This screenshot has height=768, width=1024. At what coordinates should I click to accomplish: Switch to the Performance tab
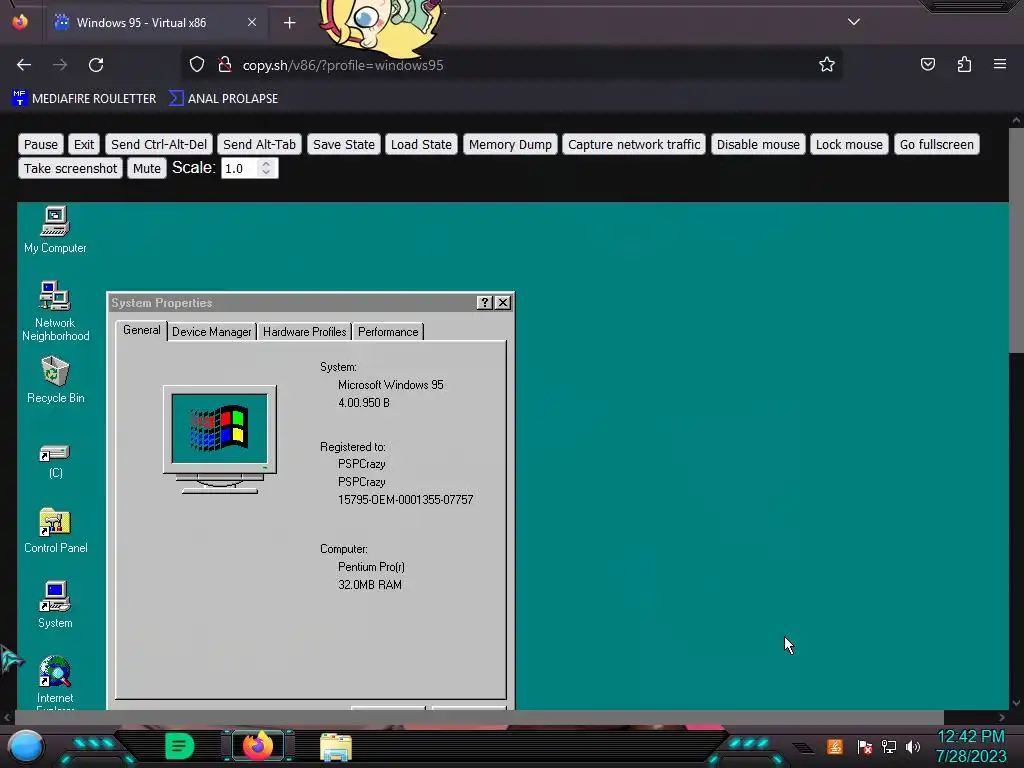point(388,332)
